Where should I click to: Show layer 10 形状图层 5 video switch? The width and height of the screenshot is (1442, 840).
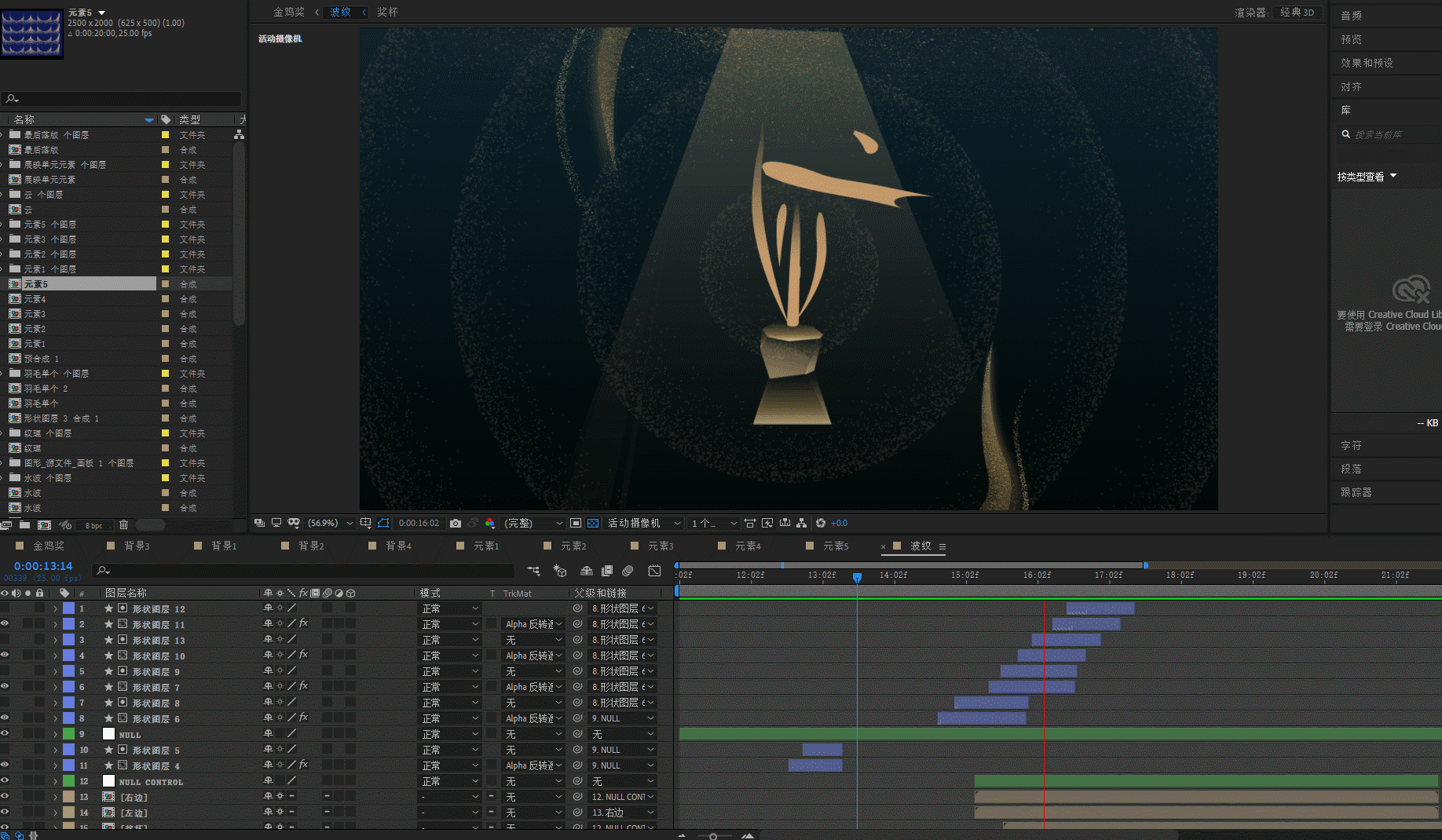pos(5,750)
